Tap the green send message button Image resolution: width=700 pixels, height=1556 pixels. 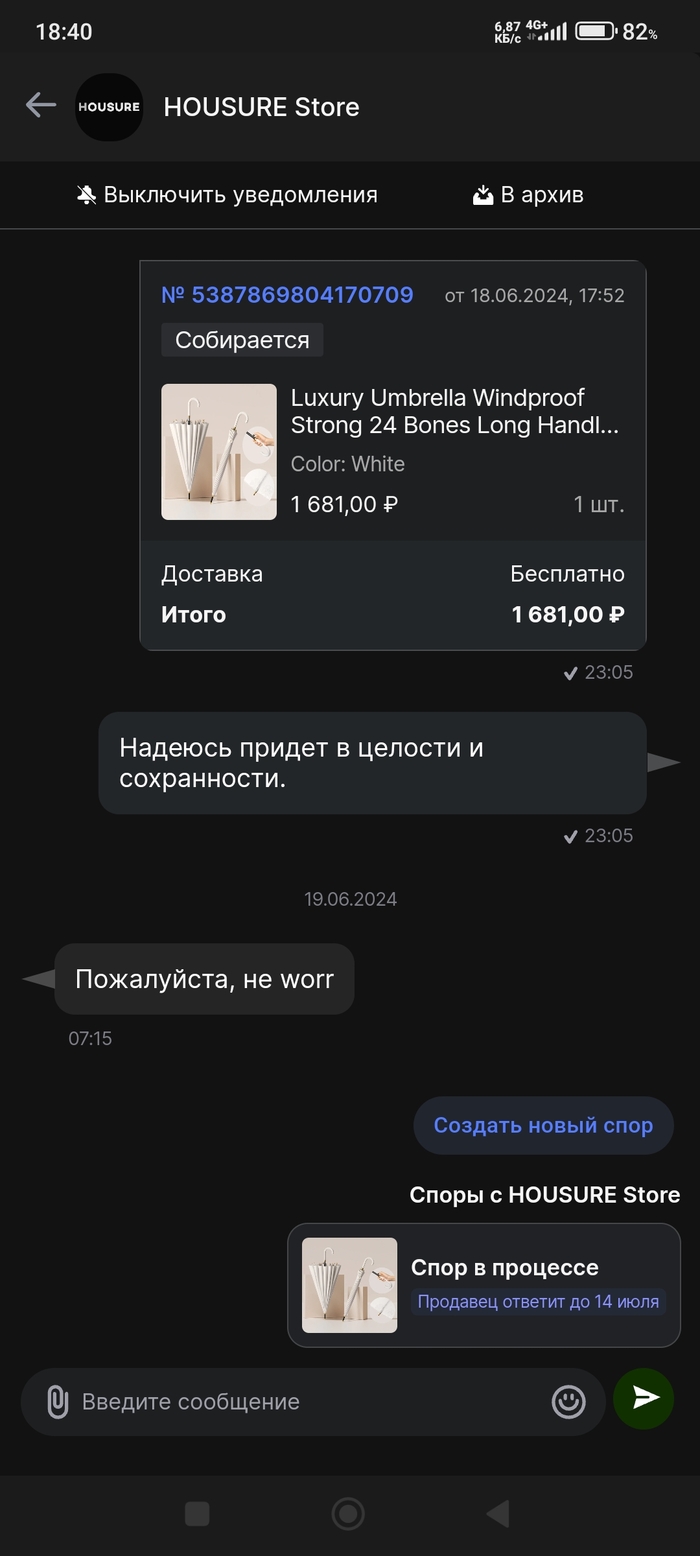click(x=643, y=1398)
